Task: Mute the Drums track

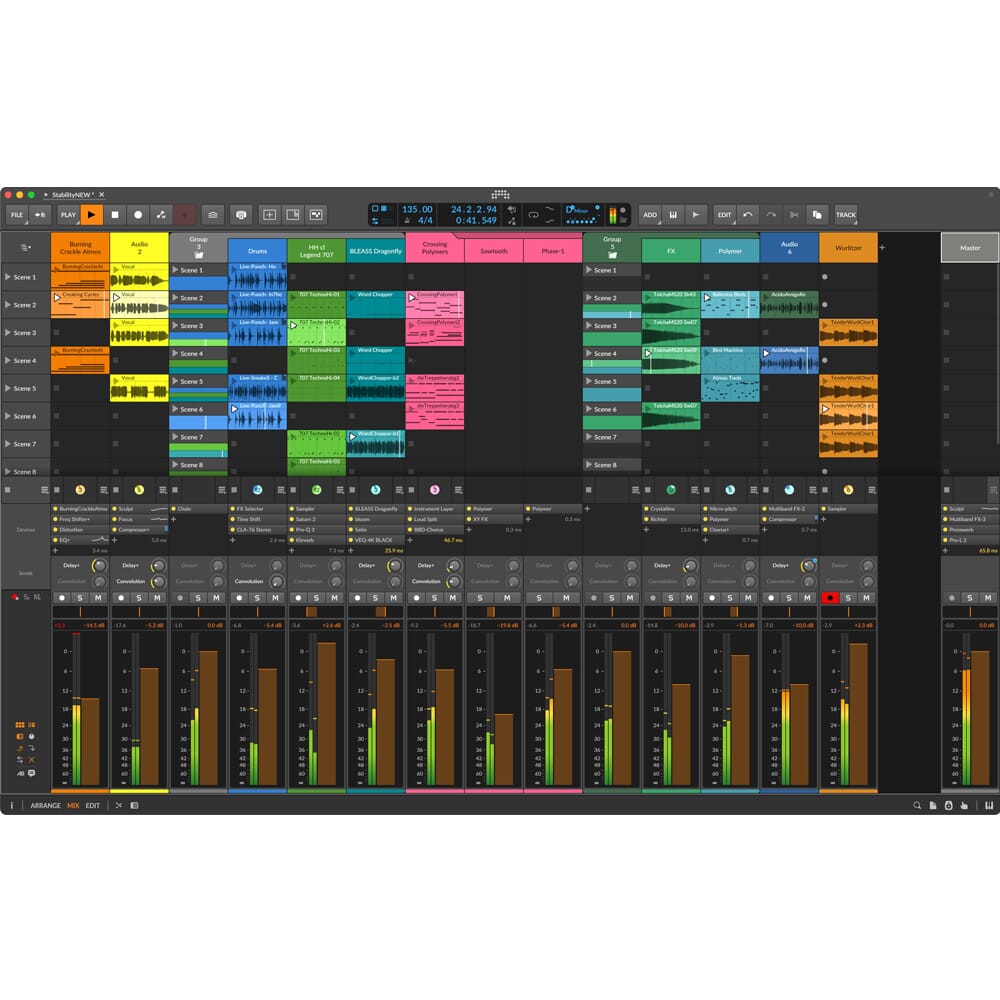Action: [x=276, y=598]
